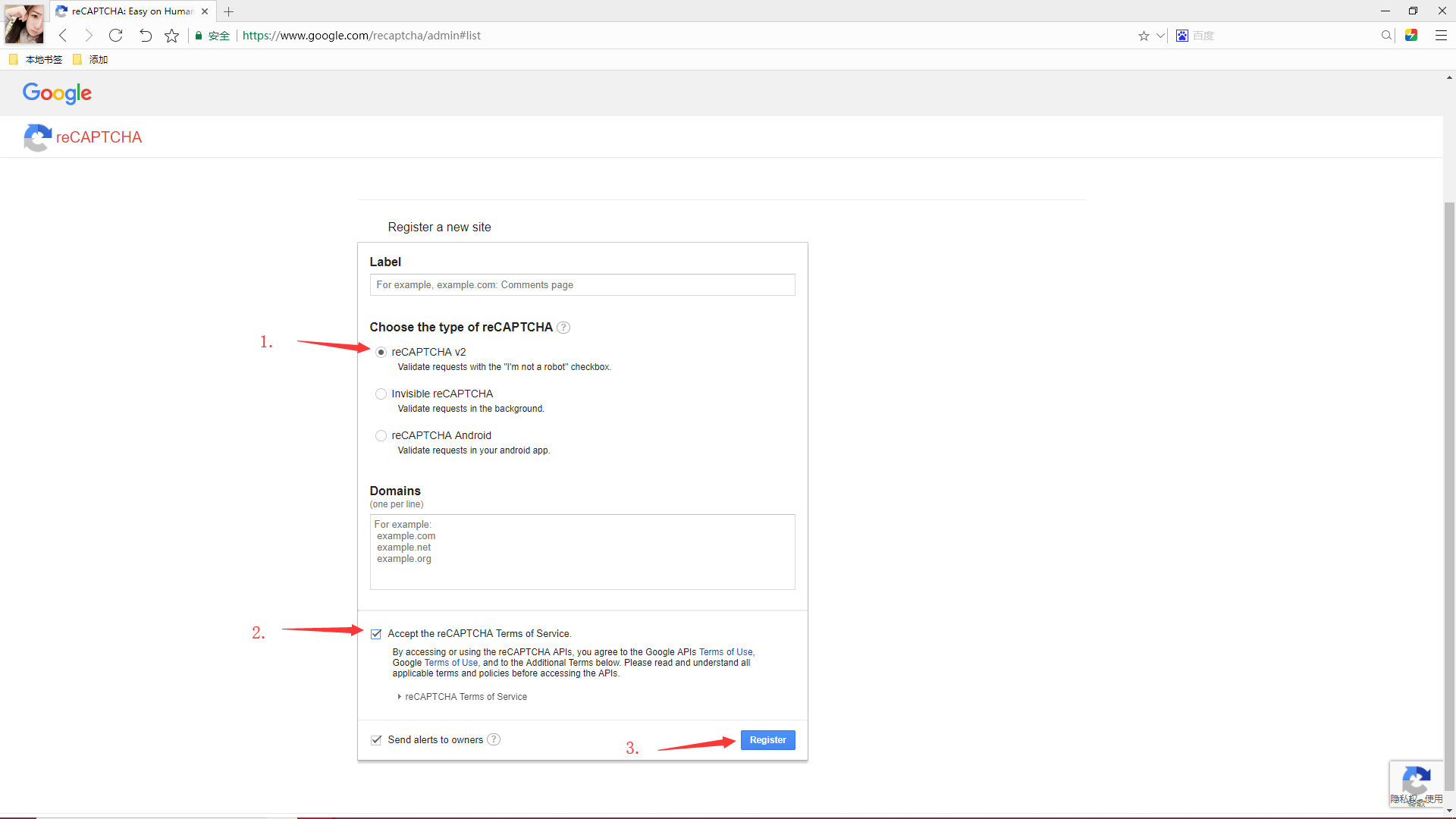
Task: Select the reCAPTCHA: Easy on Humans tab
Action: point(133,11)
